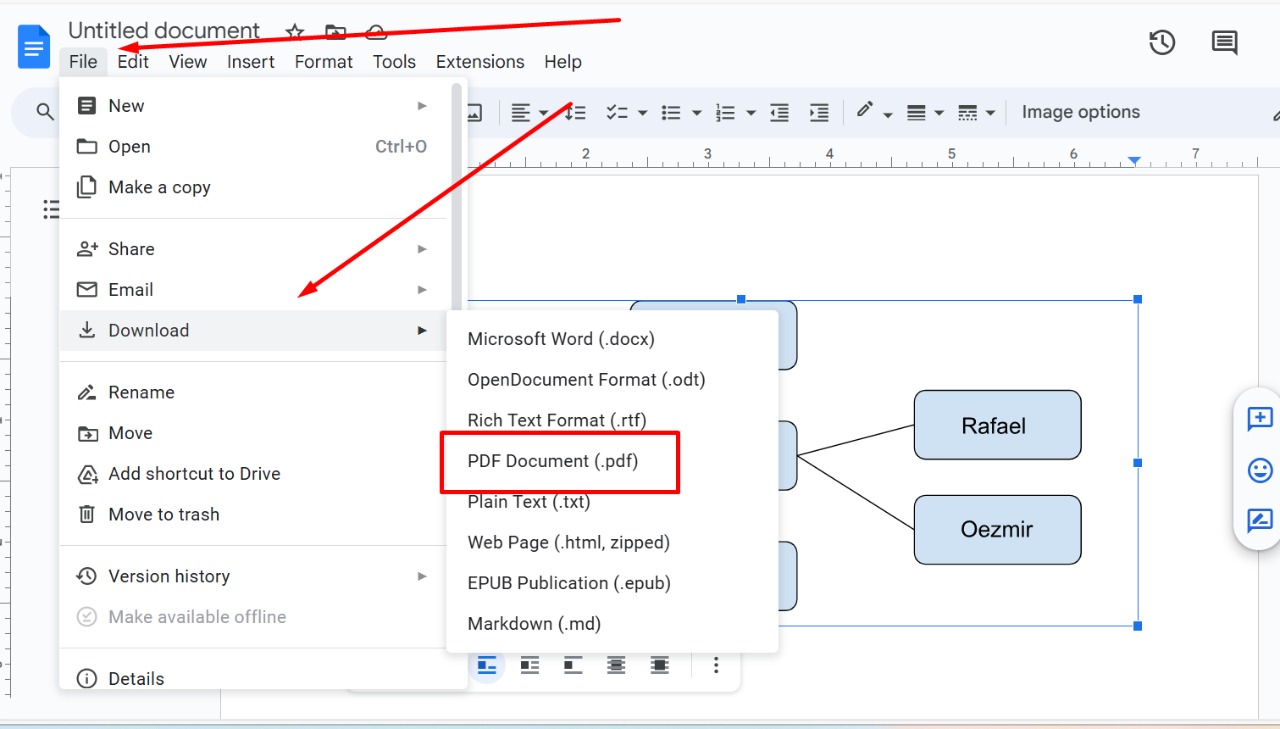
Task: Click the search magnifier in the toolbar
Action: click(x=45, y=112)
